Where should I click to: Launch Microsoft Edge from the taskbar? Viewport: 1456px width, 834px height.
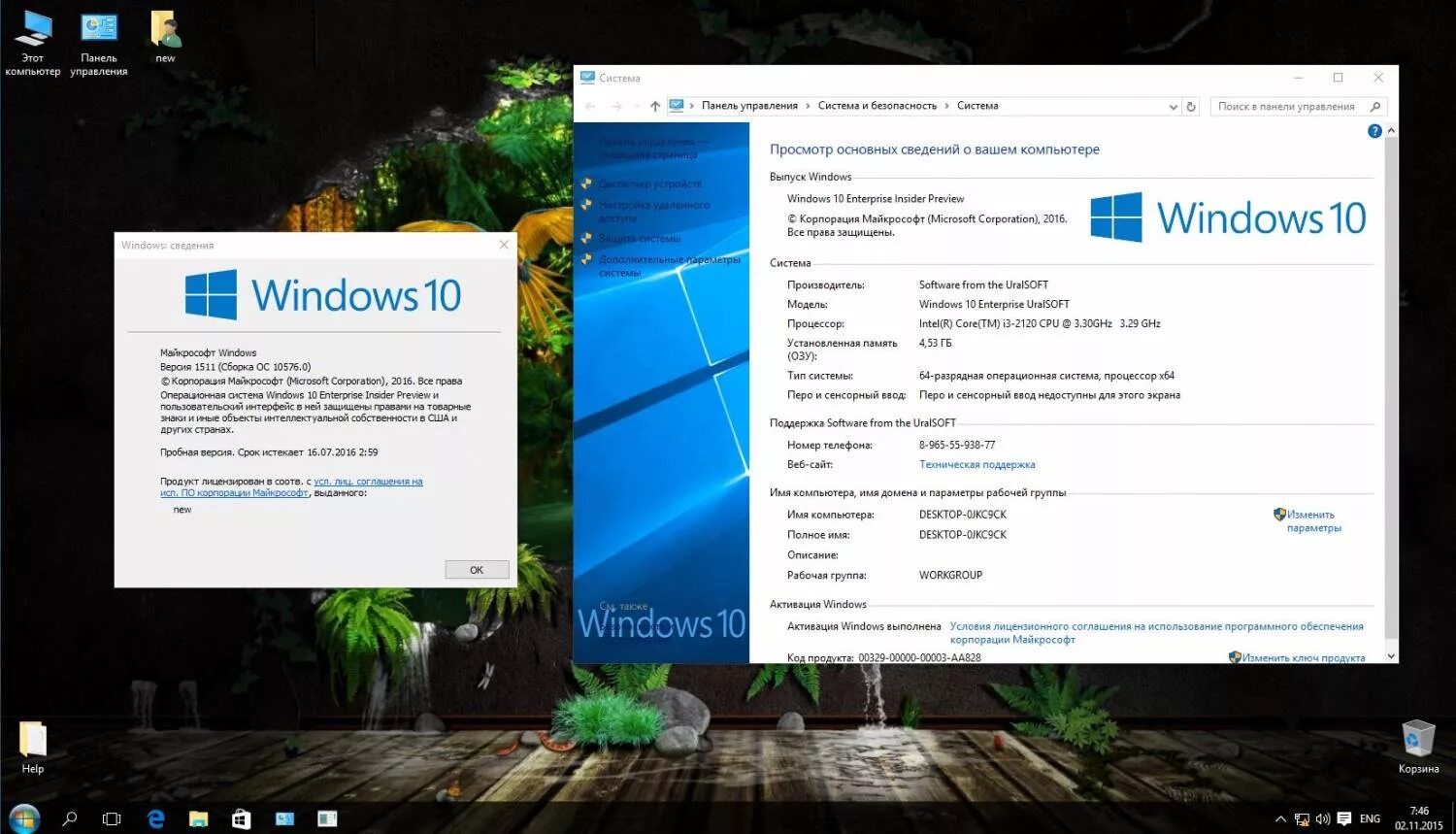pos(155,818)
